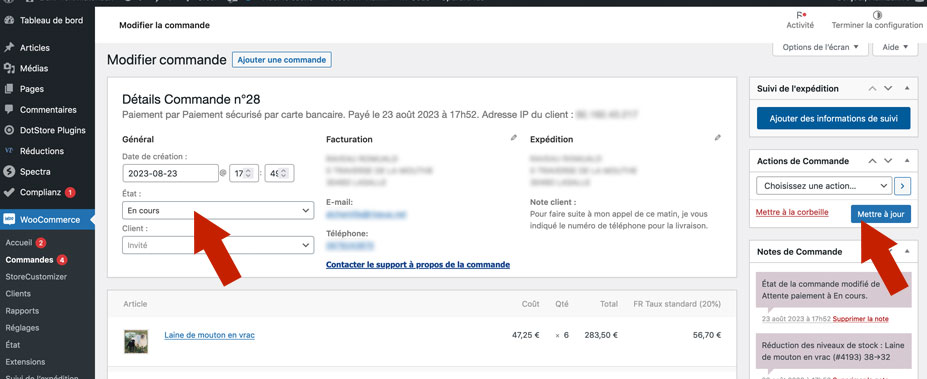Edit Expédition address with pencil icon
The image size is (927, 379).
point(718,138)
